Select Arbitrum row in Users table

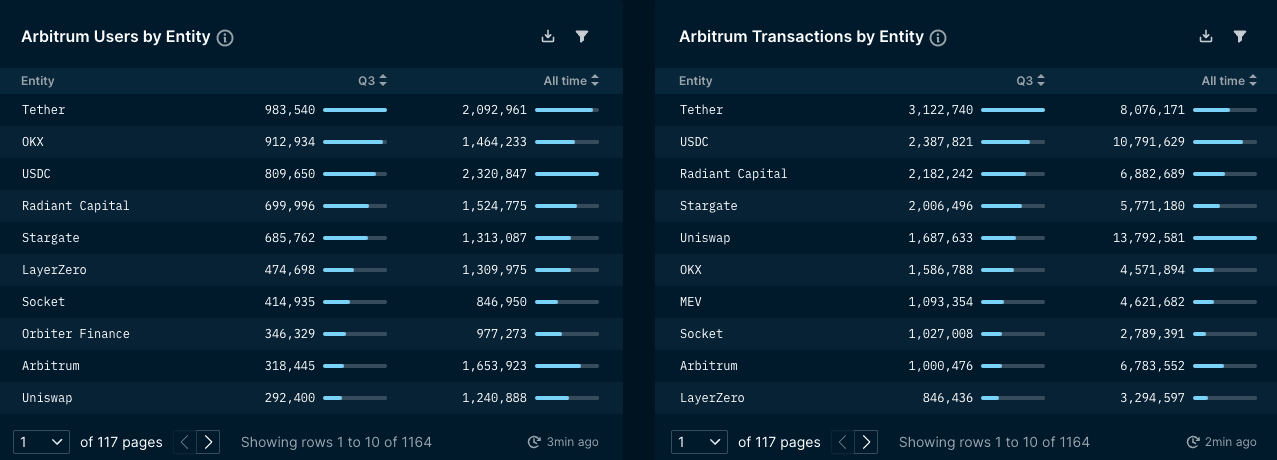[311, 366]
